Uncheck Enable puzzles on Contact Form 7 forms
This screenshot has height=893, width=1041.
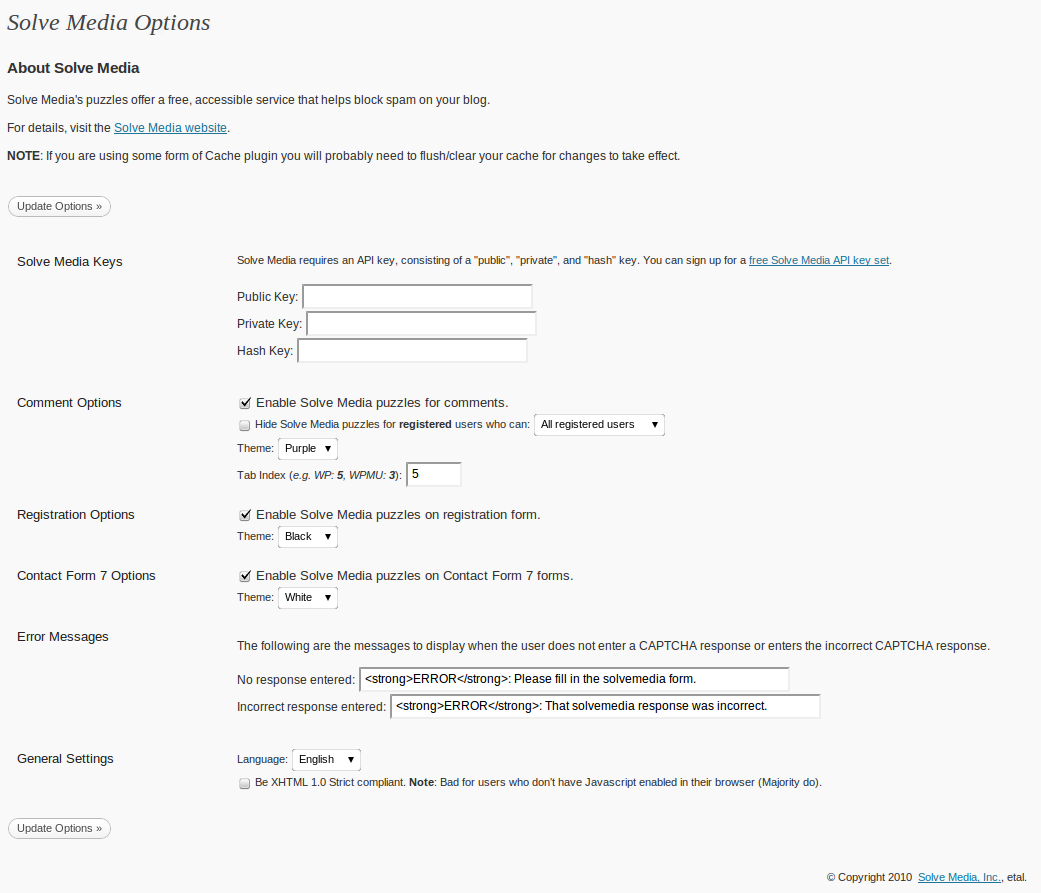tap(245, 576)
